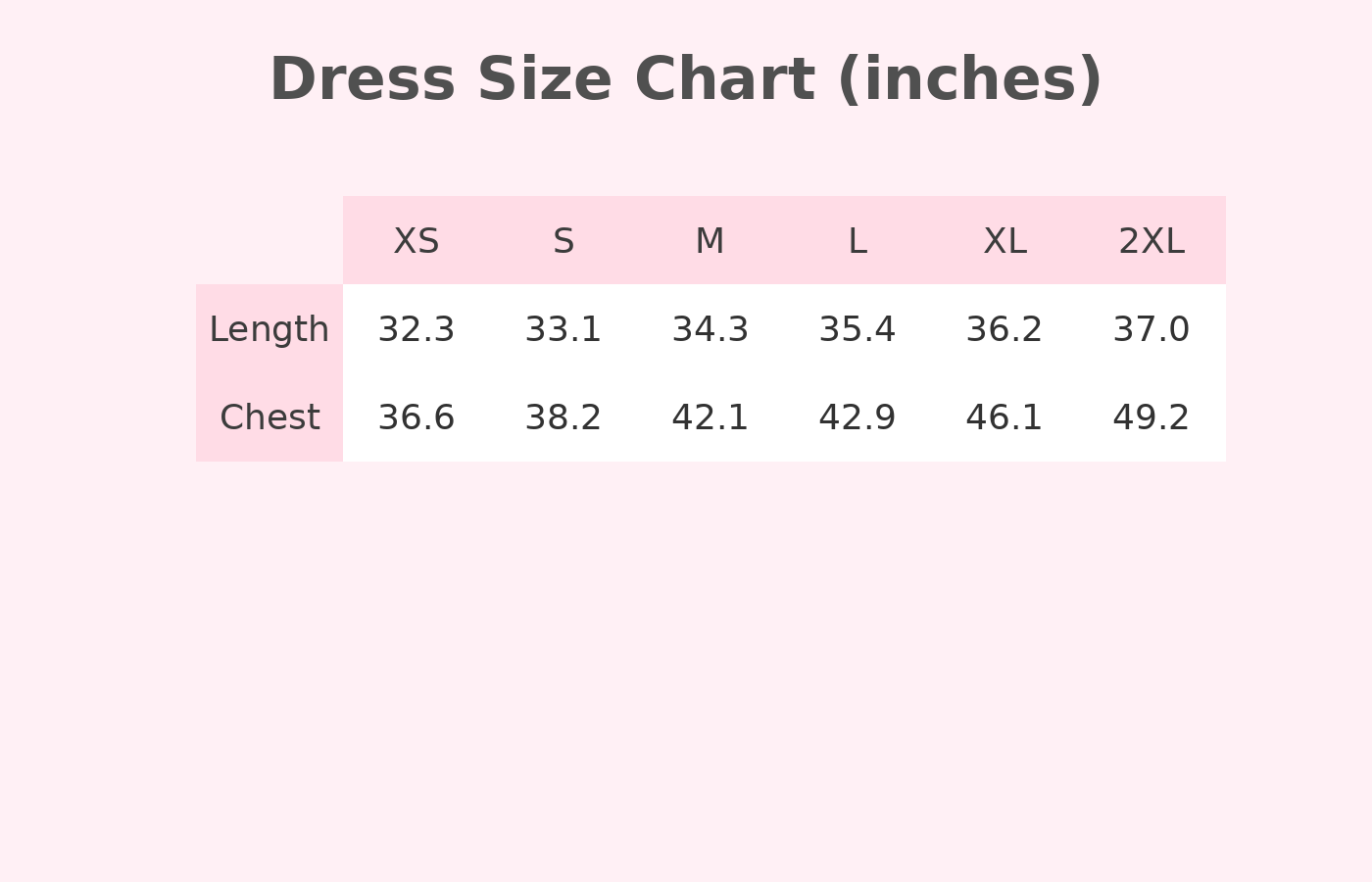
Task: Select the S size column header
Action: pos(563,241)
